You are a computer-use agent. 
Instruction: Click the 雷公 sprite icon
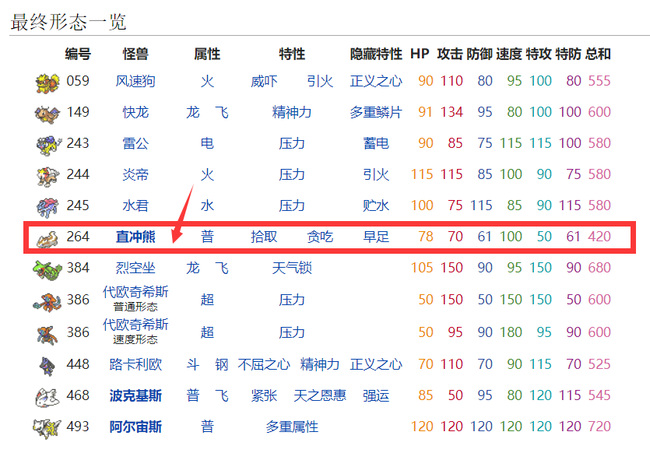coord(49,145)
